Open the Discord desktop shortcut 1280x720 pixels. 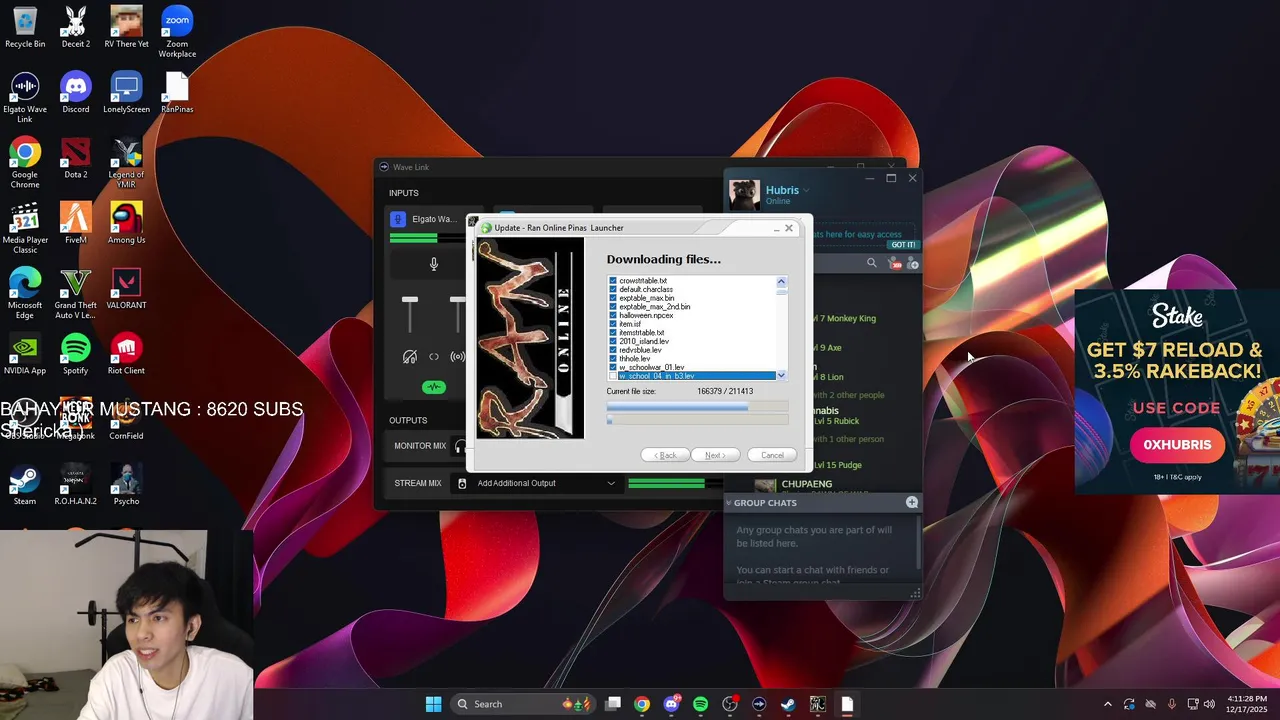[75, 92]
